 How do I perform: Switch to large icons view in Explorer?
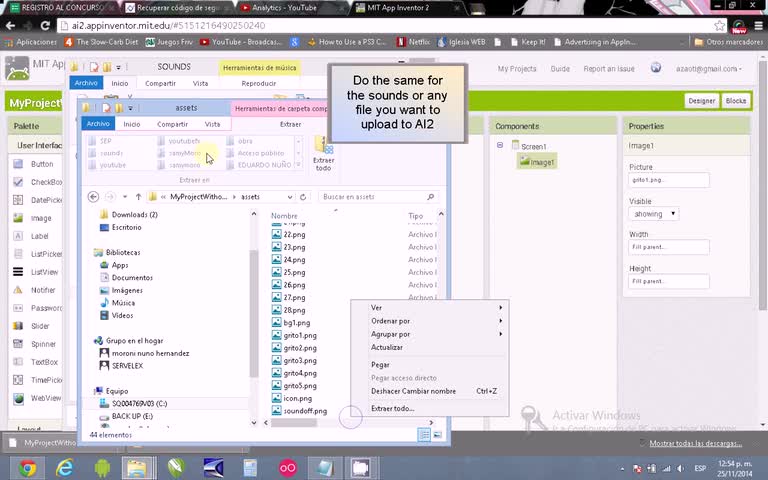coord(437,434)
